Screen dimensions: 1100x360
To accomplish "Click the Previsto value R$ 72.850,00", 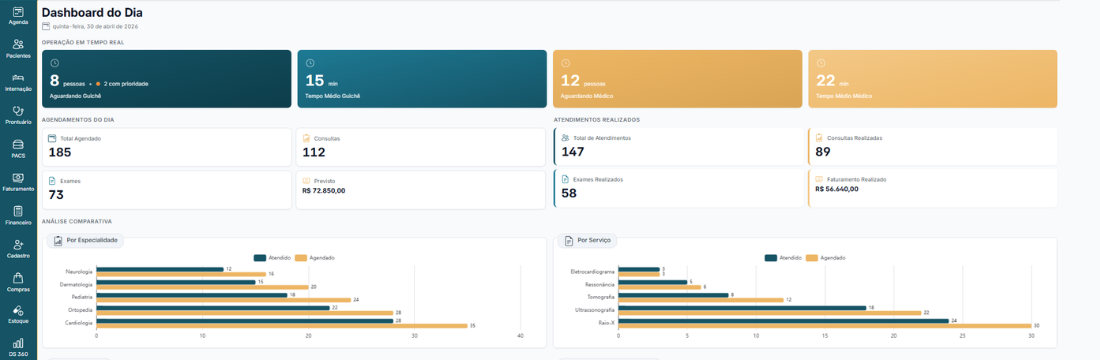I will (323, 191).
